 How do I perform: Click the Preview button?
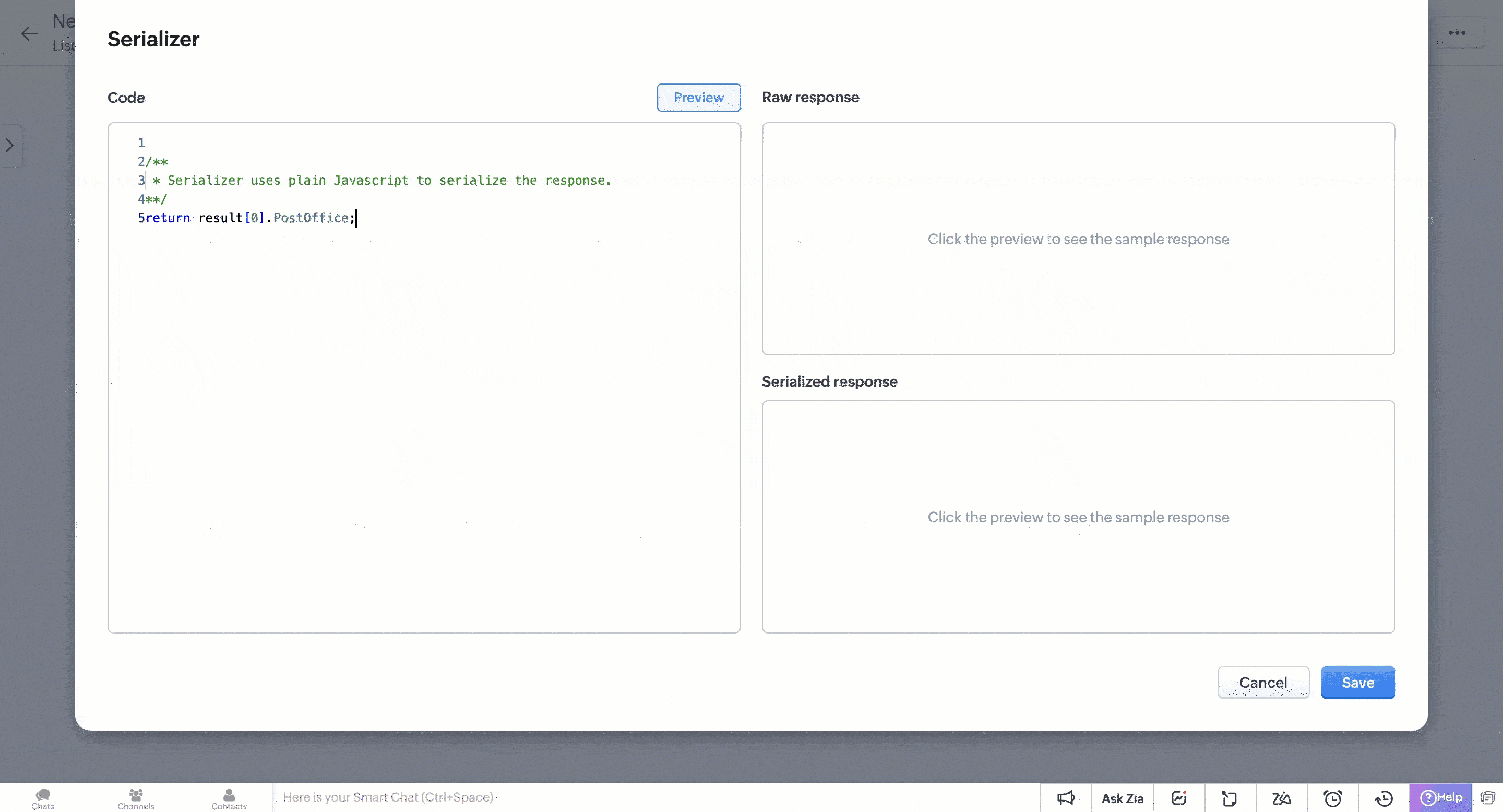698,98
